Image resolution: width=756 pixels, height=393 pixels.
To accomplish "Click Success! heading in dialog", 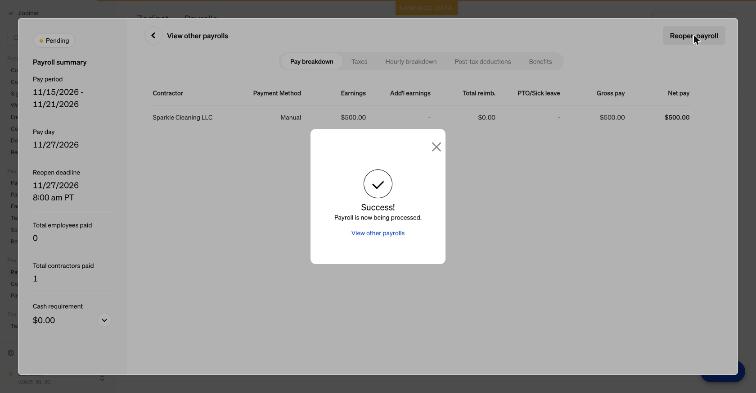I will coord(378,207).
